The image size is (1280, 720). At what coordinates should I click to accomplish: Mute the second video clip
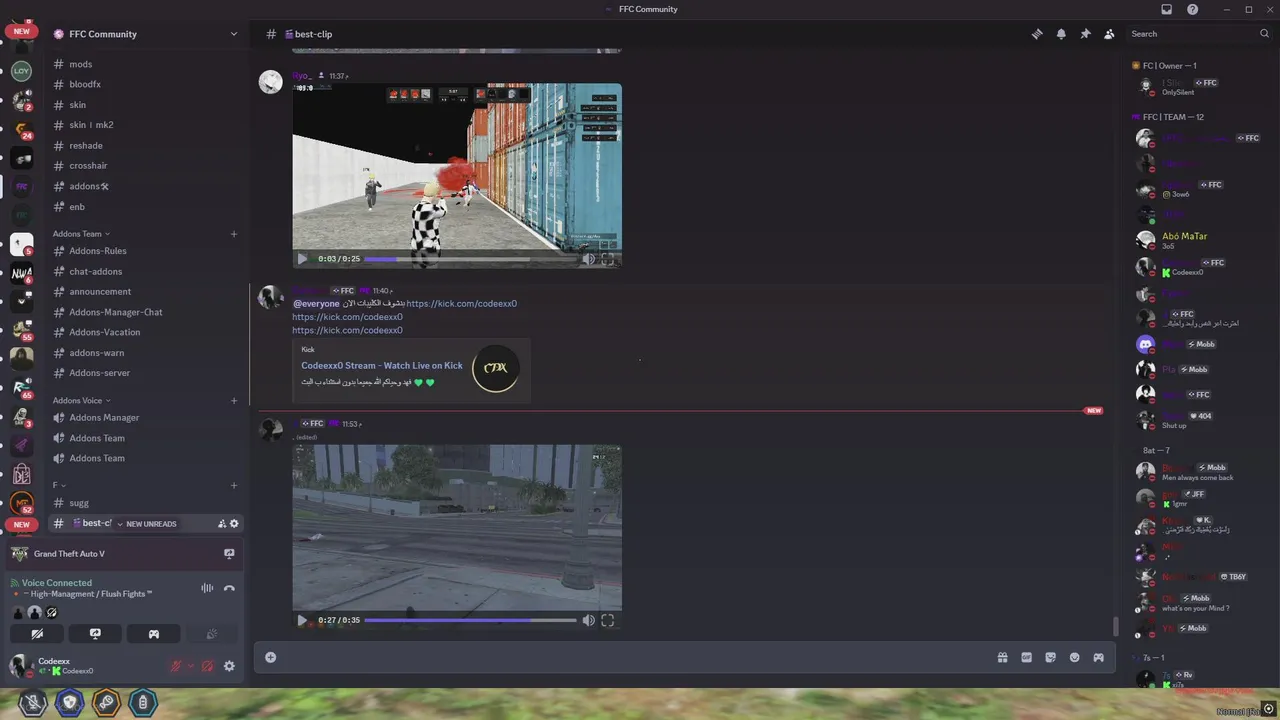[589, 620]
